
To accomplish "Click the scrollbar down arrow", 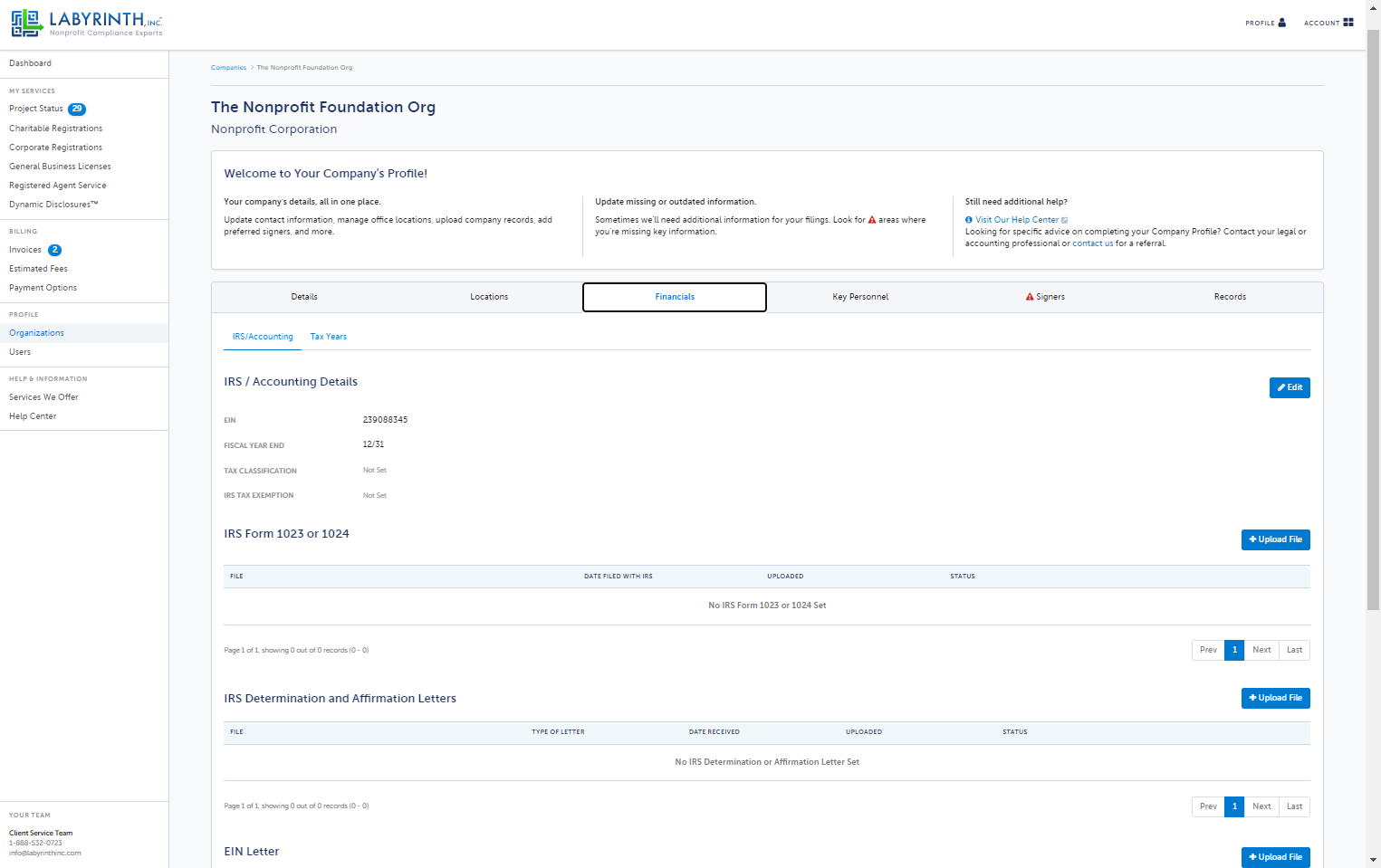I will [x=1373, y=859].
